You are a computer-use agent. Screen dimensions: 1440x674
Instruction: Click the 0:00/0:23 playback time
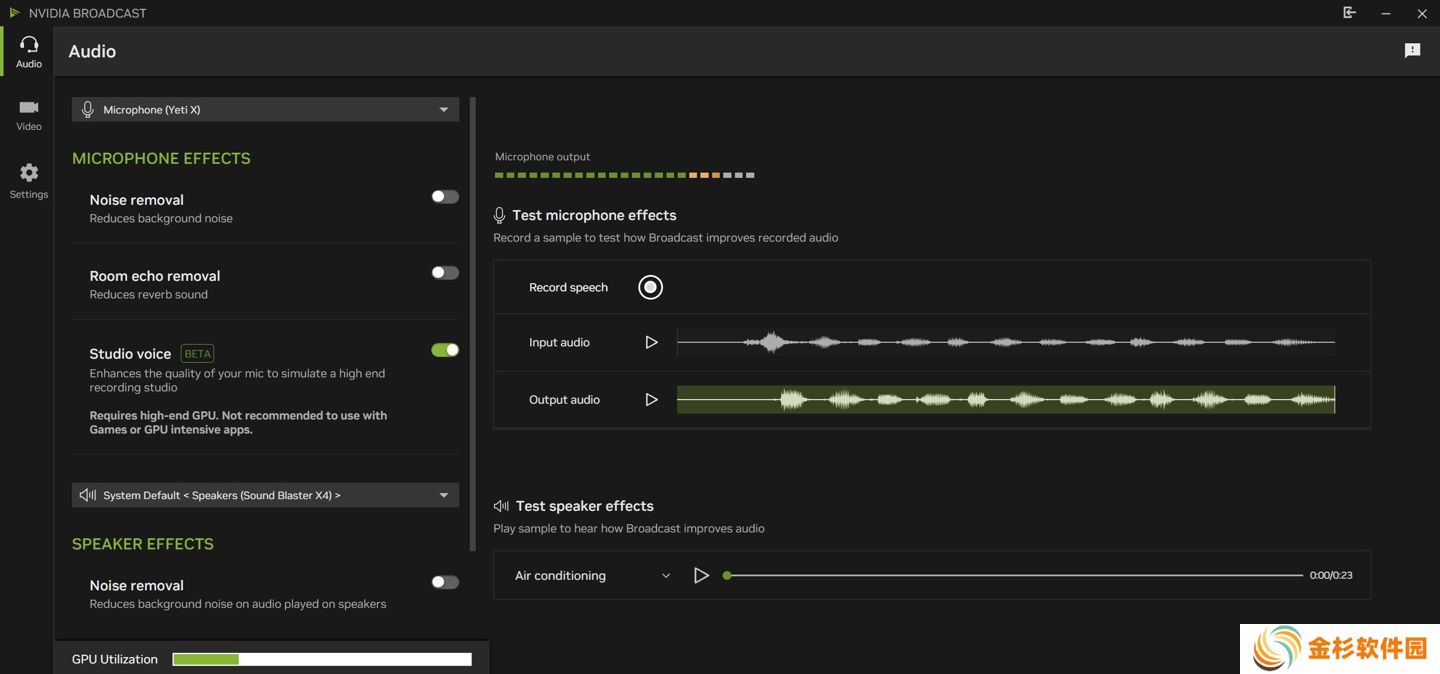1331,575
